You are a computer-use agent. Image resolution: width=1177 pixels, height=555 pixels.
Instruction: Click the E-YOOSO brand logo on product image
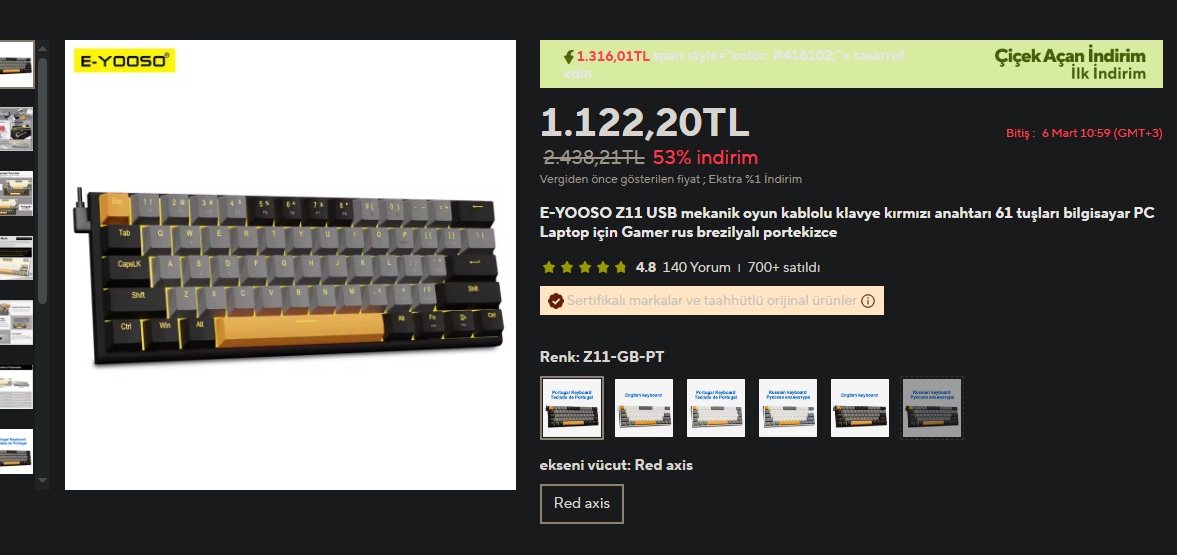(124, 61)
